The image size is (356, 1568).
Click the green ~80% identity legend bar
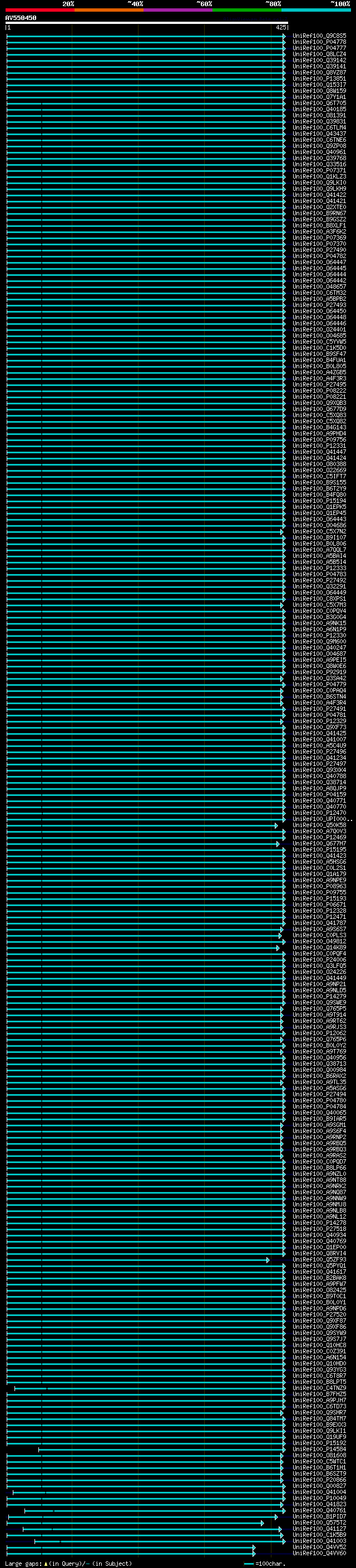247,10
